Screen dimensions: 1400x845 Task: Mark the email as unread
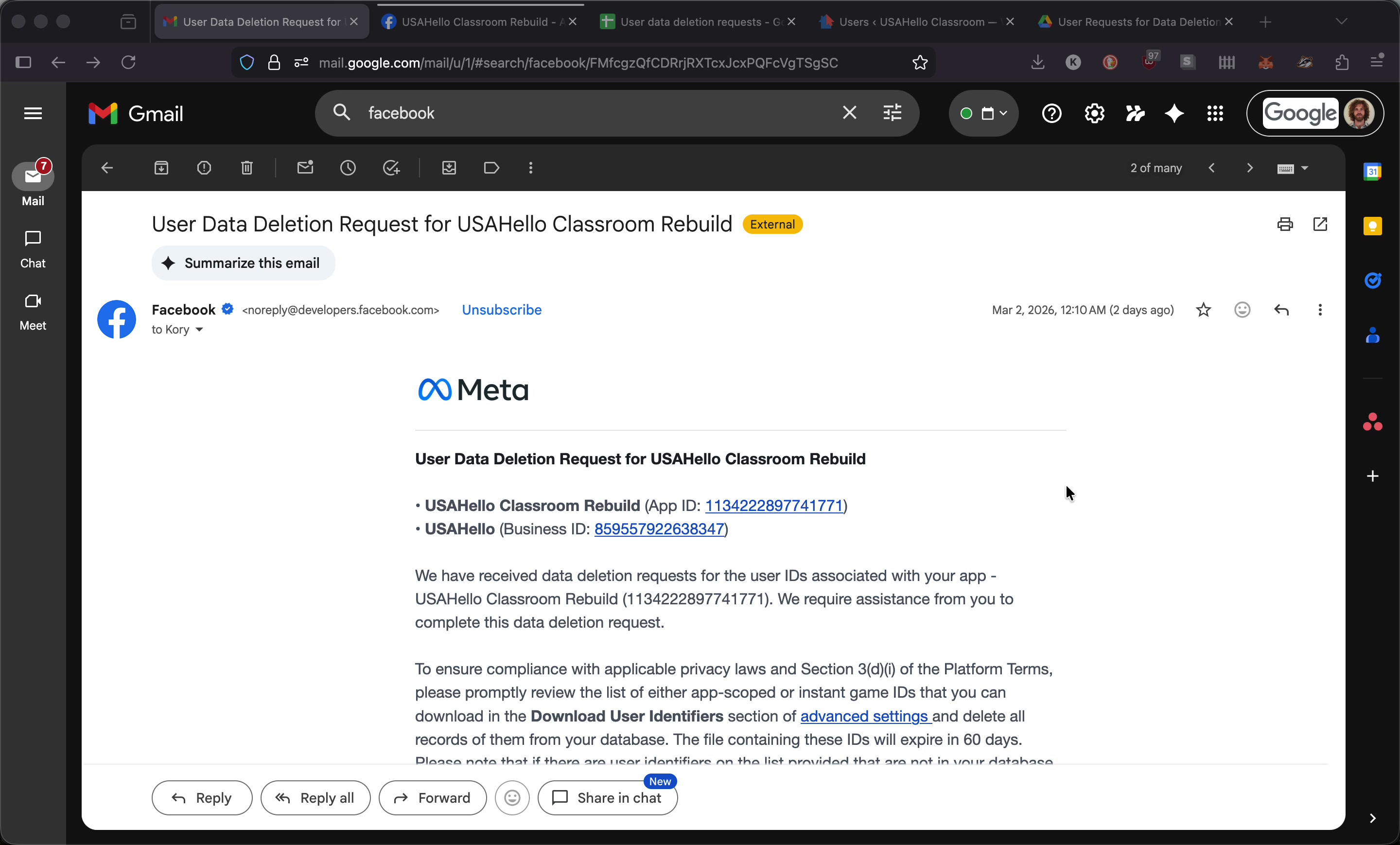tap(305, 168)
